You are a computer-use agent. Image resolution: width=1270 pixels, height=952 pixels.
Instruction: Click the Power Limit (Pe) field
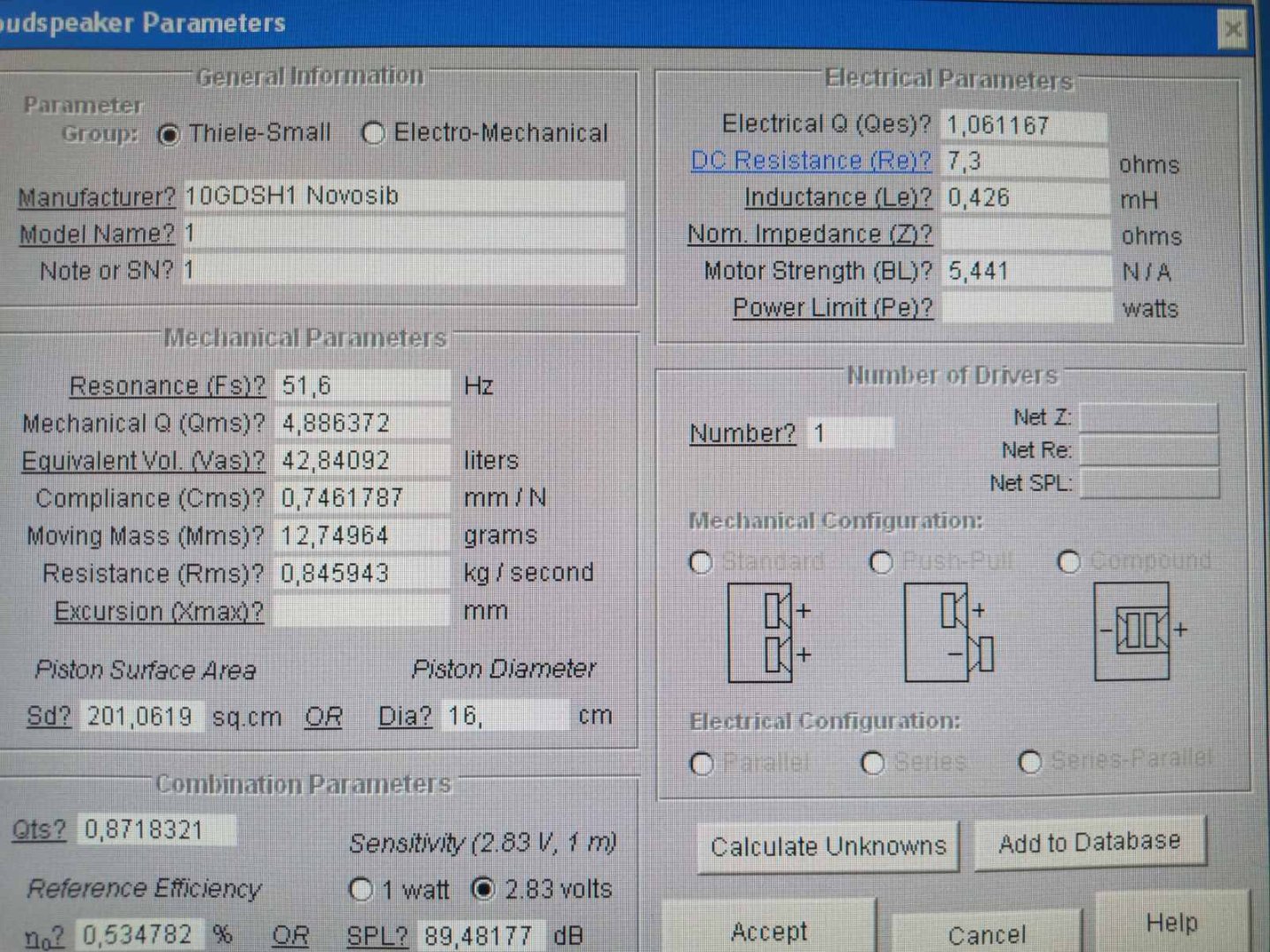coord(1025,308)
